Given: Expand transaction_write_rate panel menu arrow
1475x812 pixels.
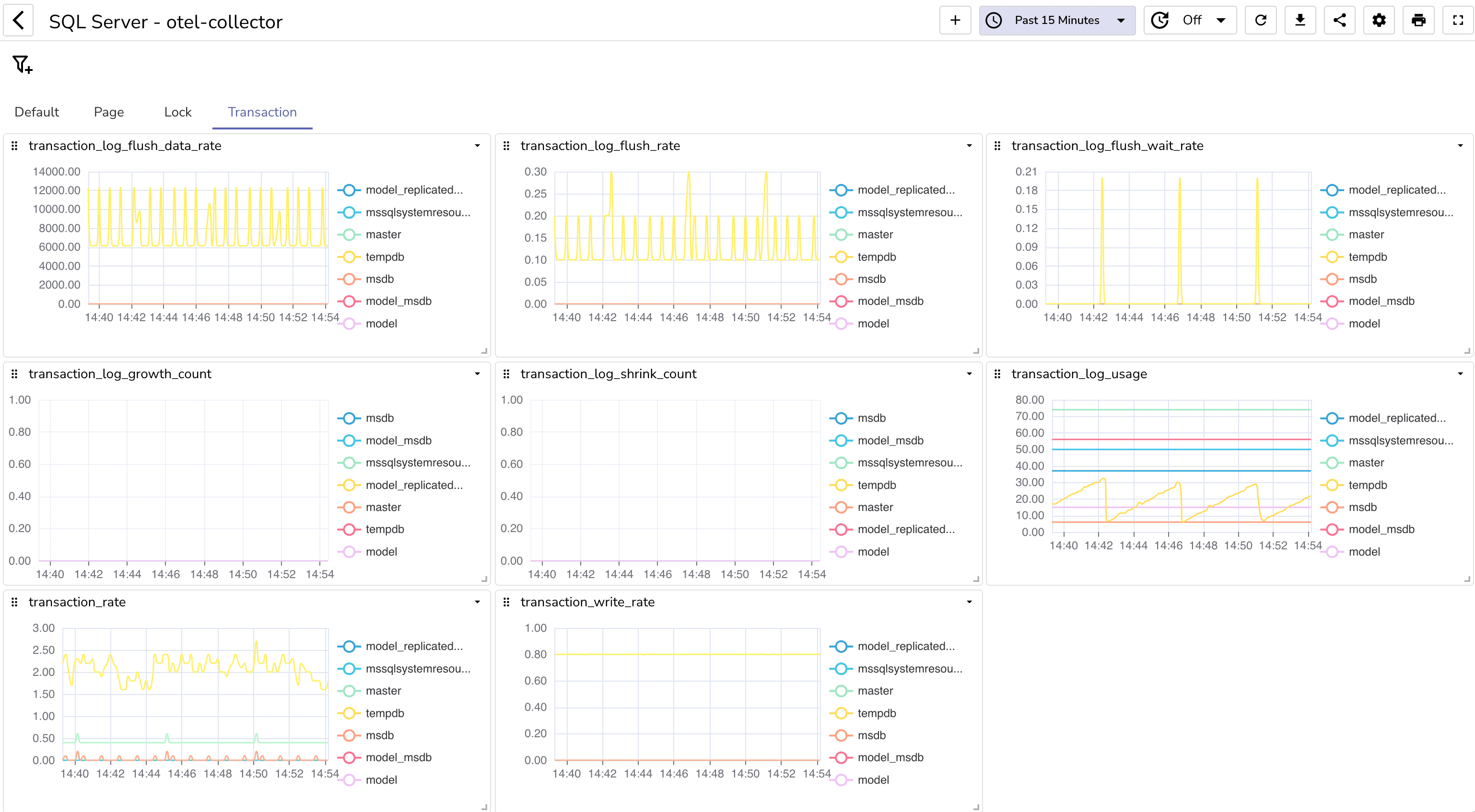Looking at the screenshot, I should point(969,602).
